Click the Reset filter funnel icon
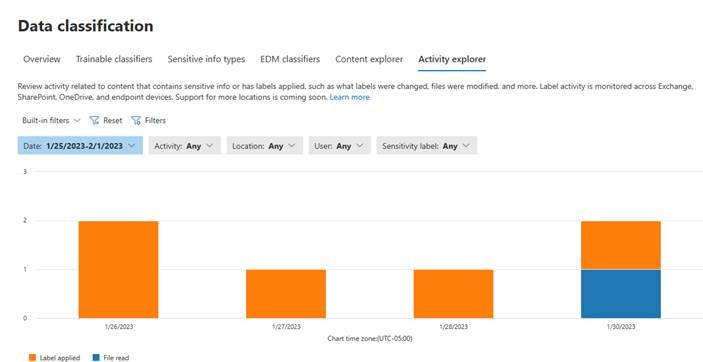Viewport: 703px width, 362px height. [x=94, y=120]
